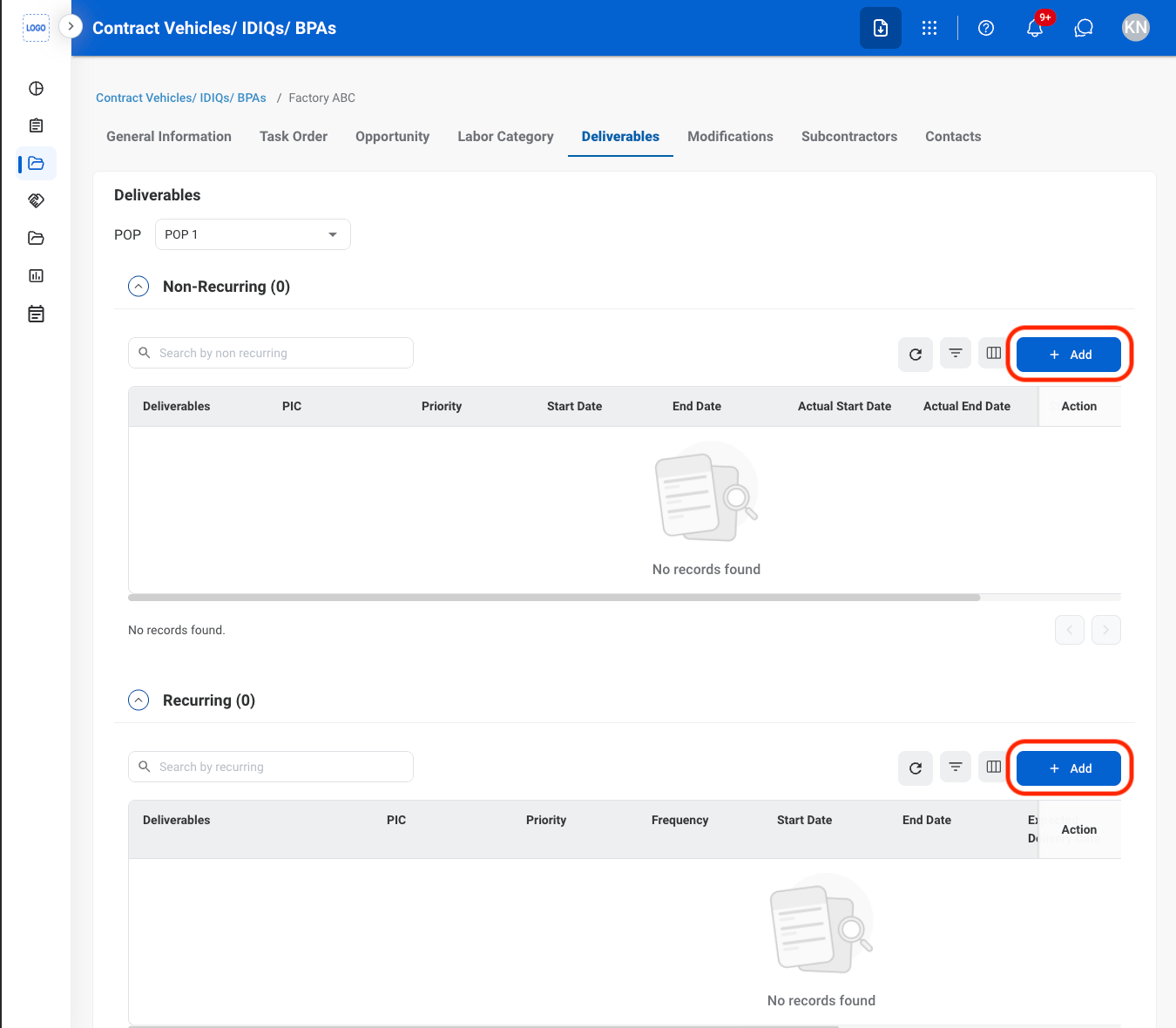
Task: Open the POP 1 dropdown
Action: pos(253,234)
